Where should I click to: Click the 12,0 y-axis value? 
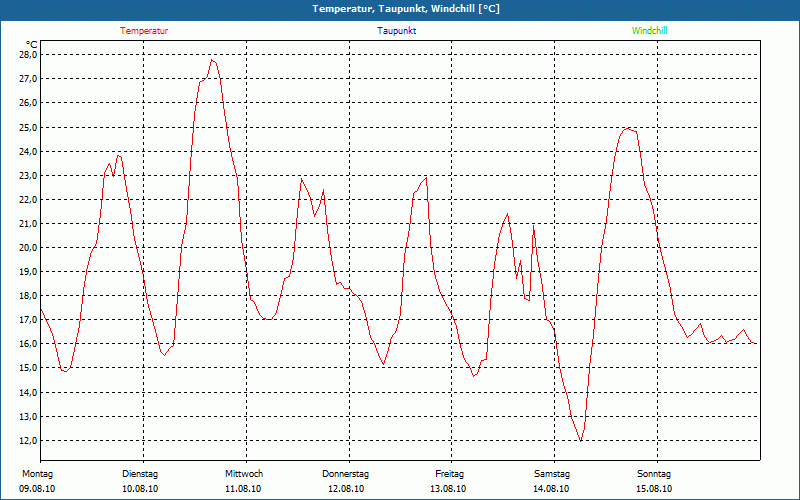tap(28, 440)
